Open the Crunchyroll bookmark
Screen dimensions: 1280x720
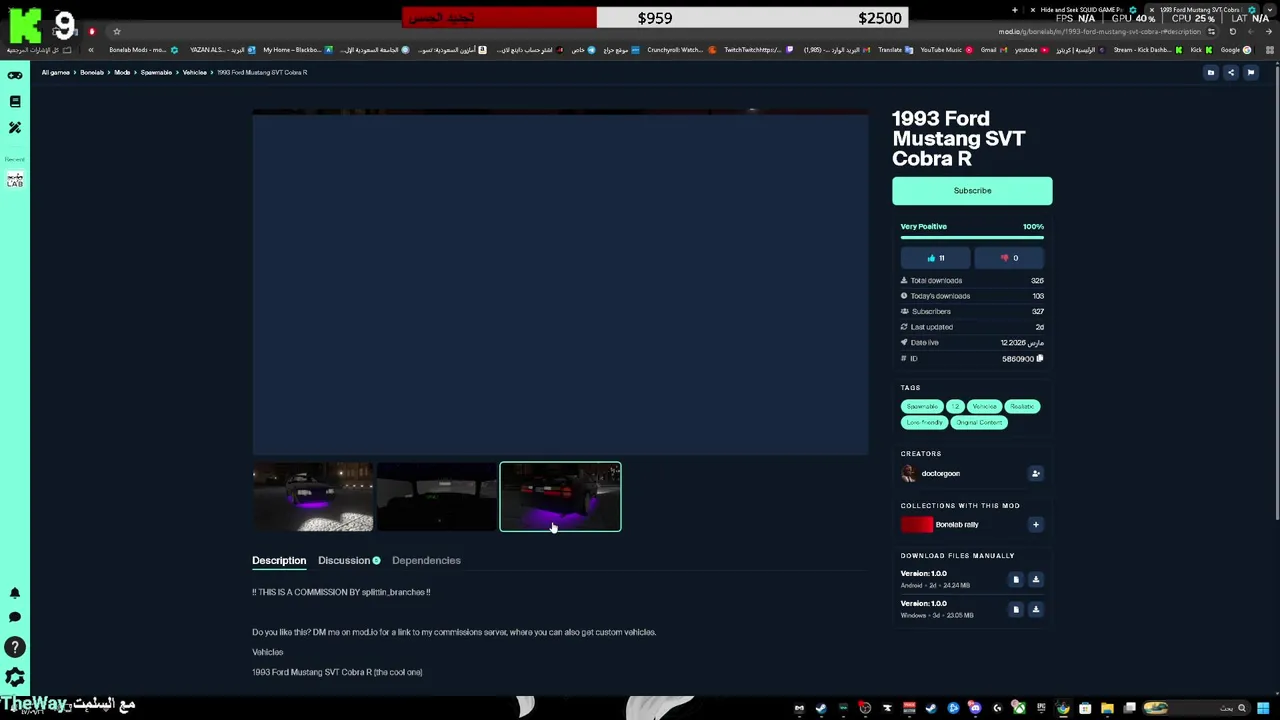[x=680, y=50]
